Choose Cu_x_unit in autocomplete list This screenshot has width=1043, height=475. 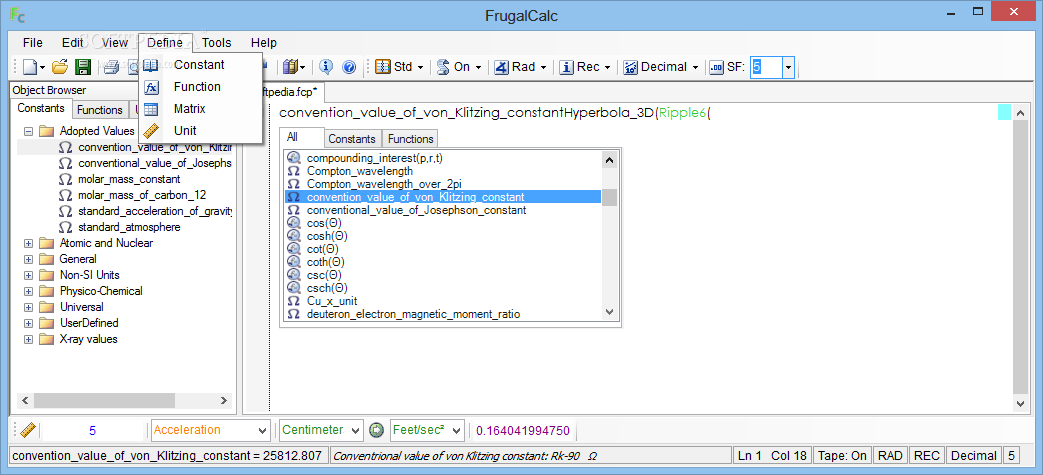coord(332,301)
